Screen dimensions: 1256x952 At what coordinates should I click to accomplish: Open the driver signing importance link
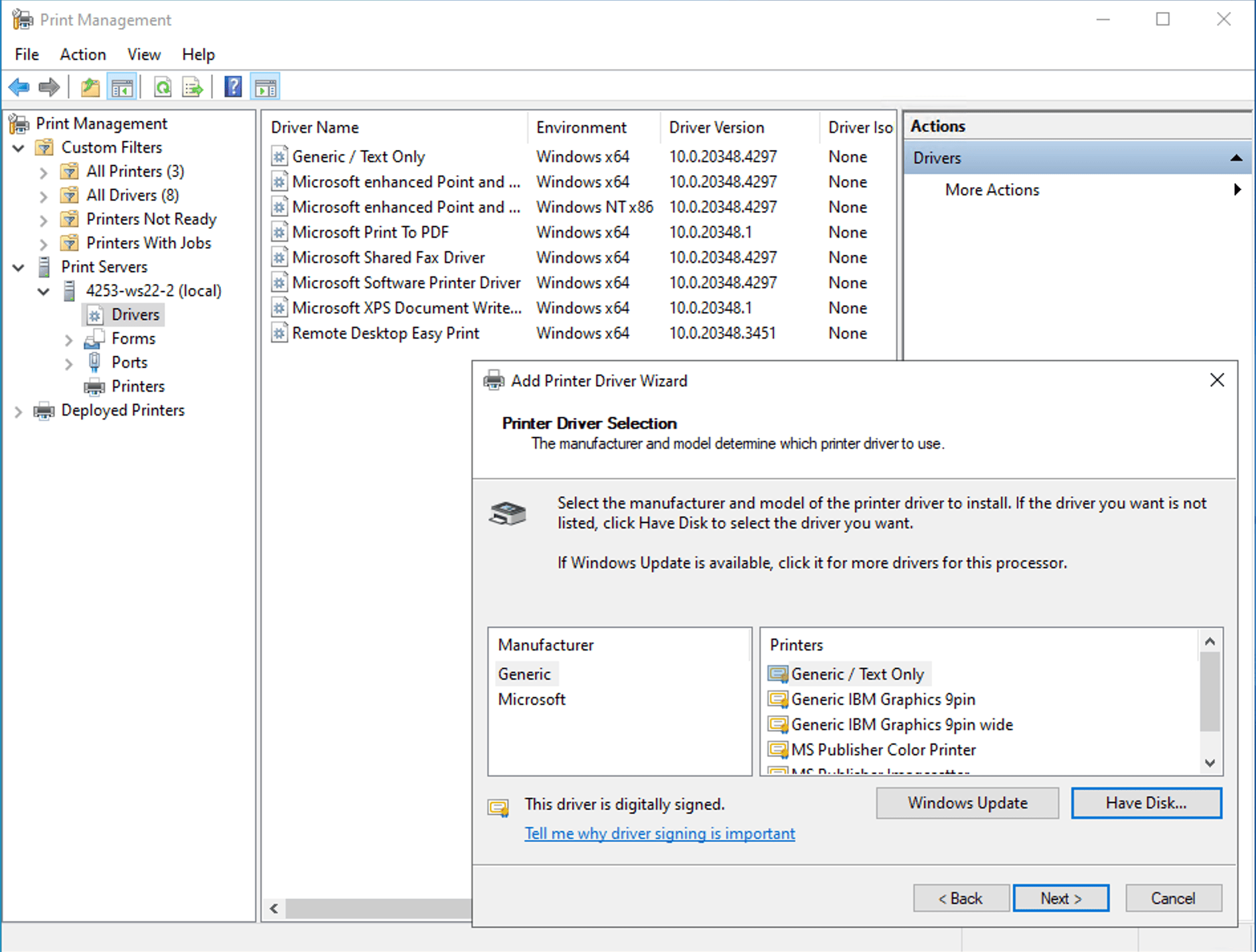tap(659, 833)
